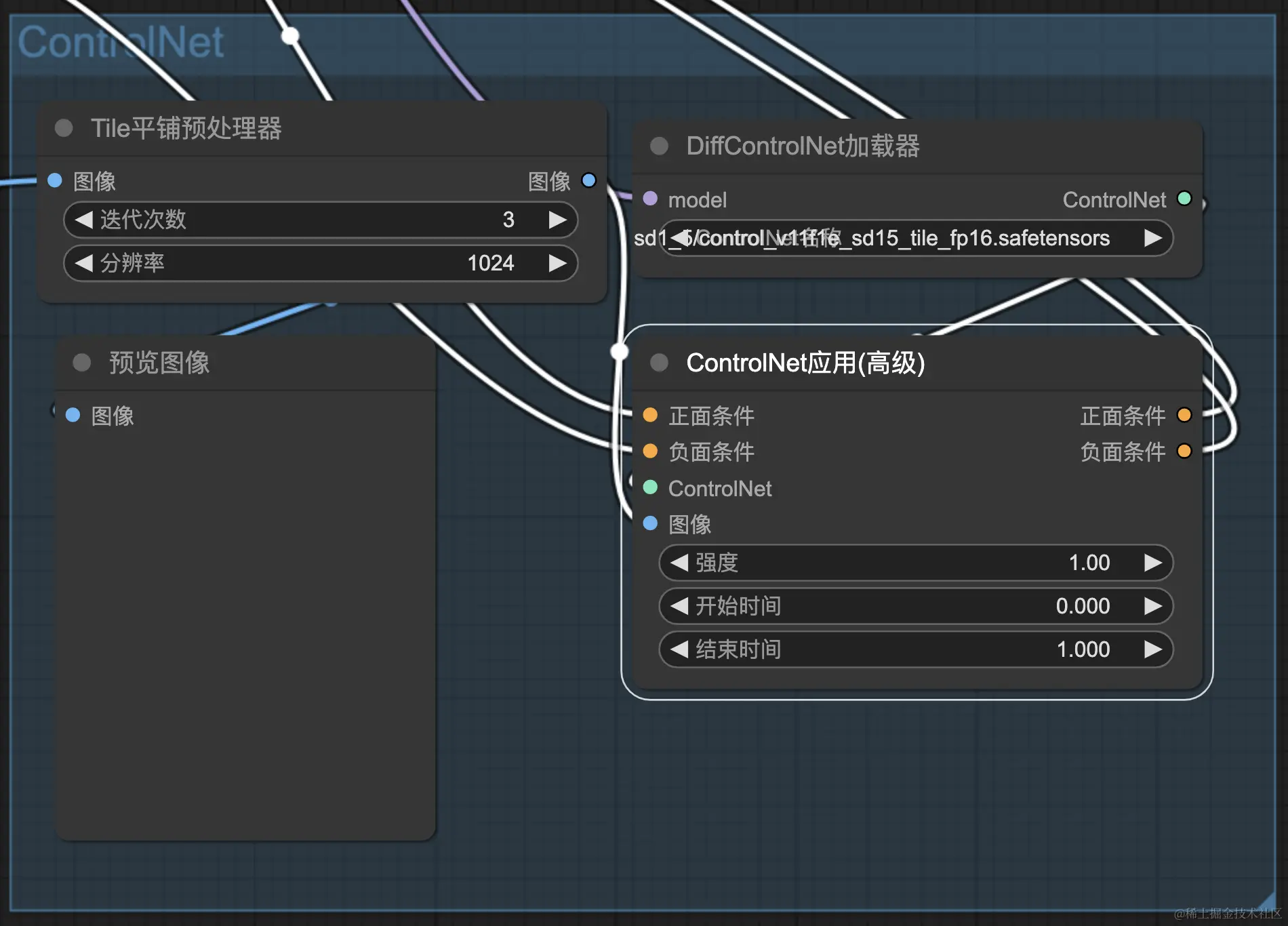Increase 结束时间 with the right arrow
This screenshot has height=926, width=1288.
coord(1152,649)
